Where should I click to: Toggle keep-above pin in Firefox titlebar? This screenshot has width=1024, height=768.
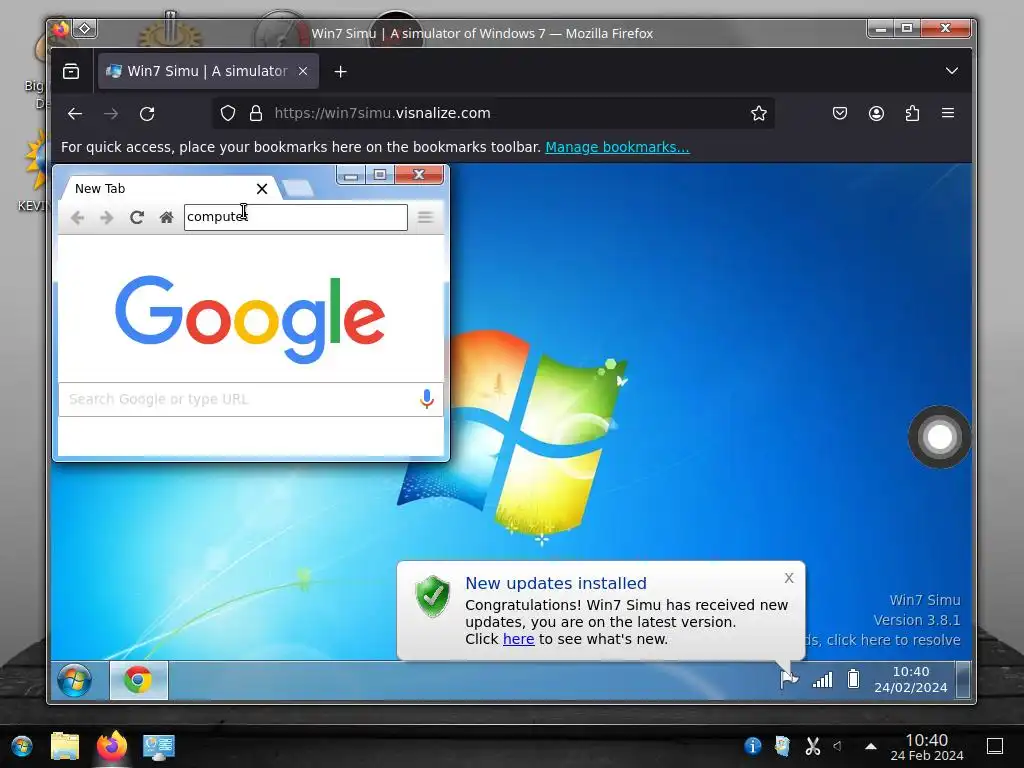(85, 29)
